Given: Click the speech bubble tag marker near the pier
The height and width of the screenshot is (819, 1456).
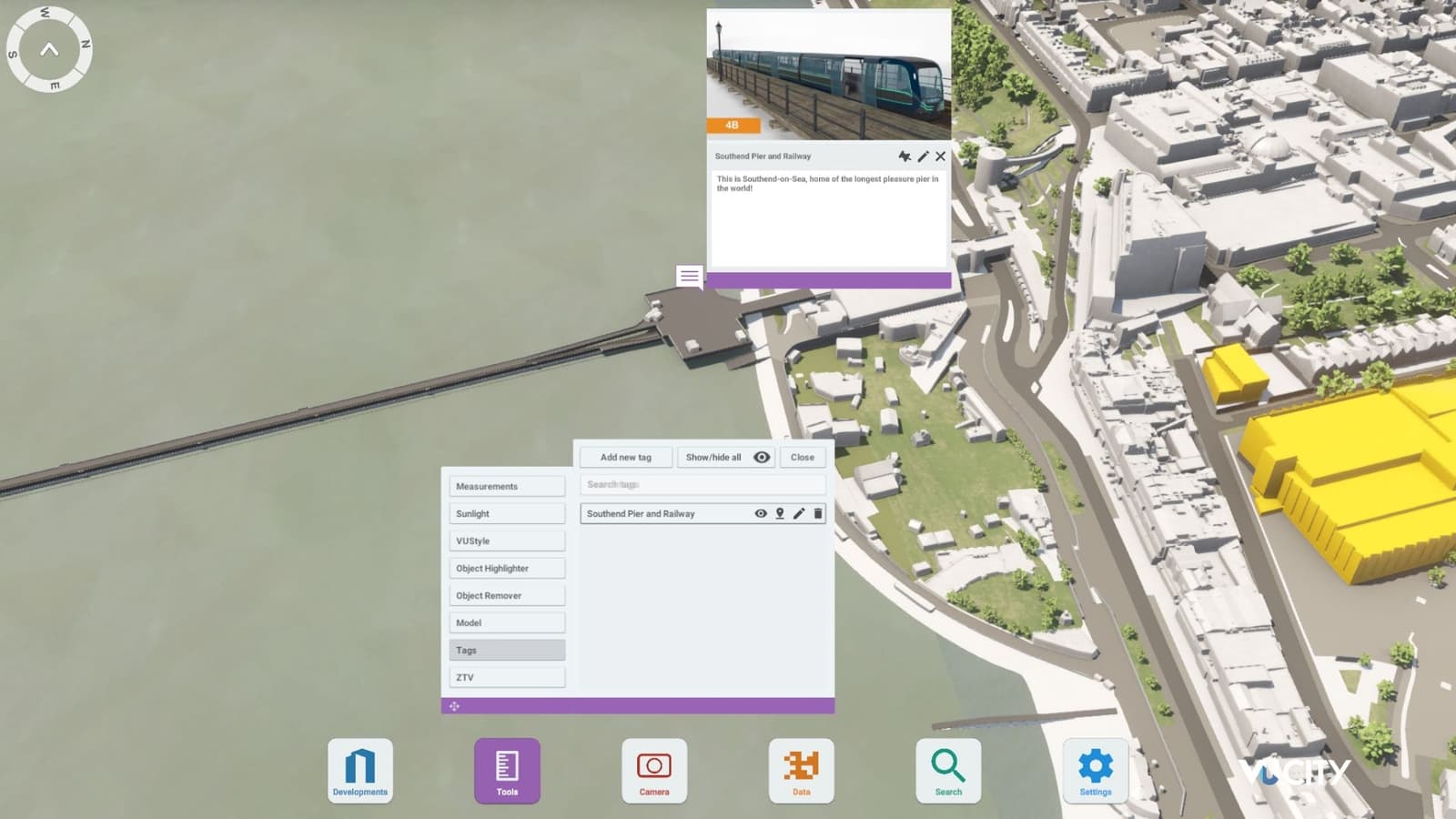Looking at the screenshot, I should point(688,276).
